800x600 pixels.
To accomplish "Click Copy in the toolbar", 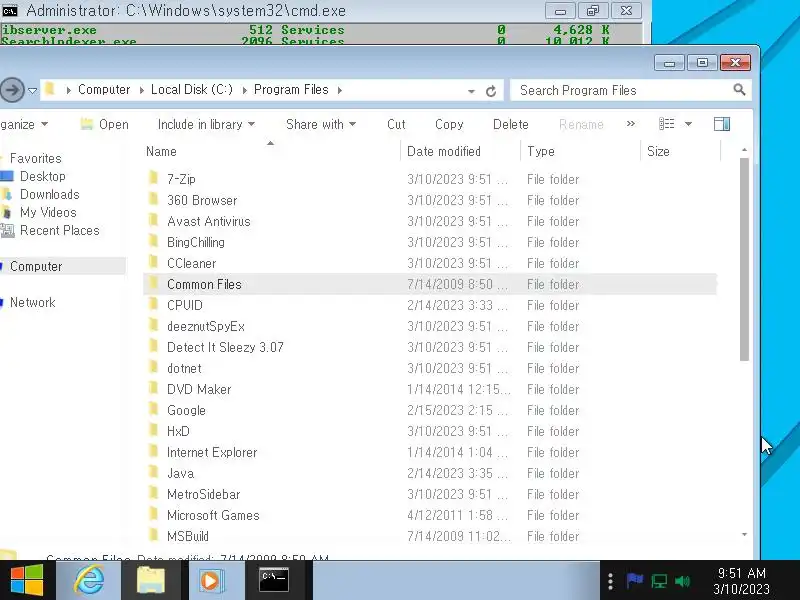I will point(449,124).
